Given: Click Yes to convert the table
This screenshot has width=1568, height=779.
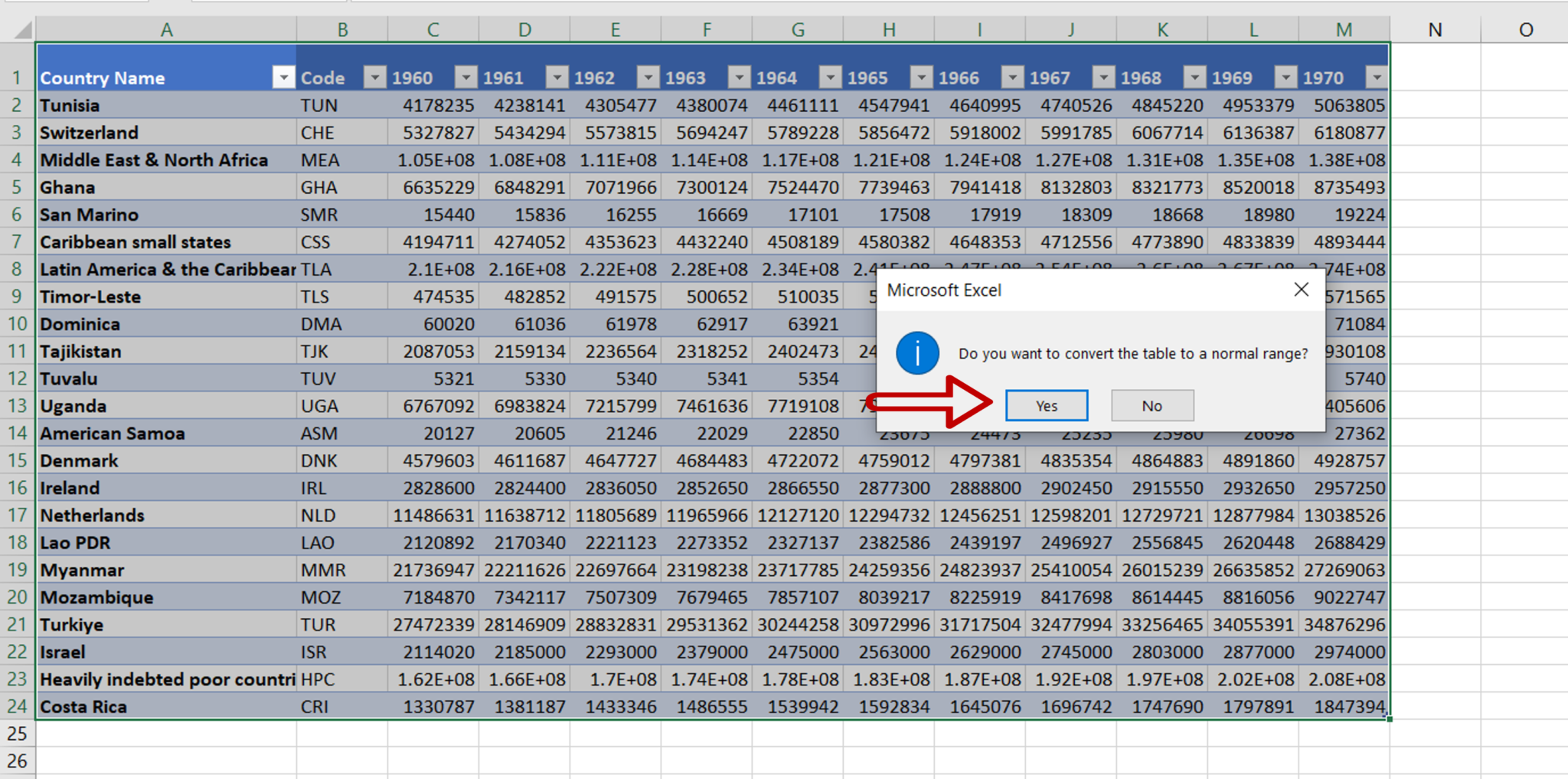Looking at the screenshot, I should 1046,405.
